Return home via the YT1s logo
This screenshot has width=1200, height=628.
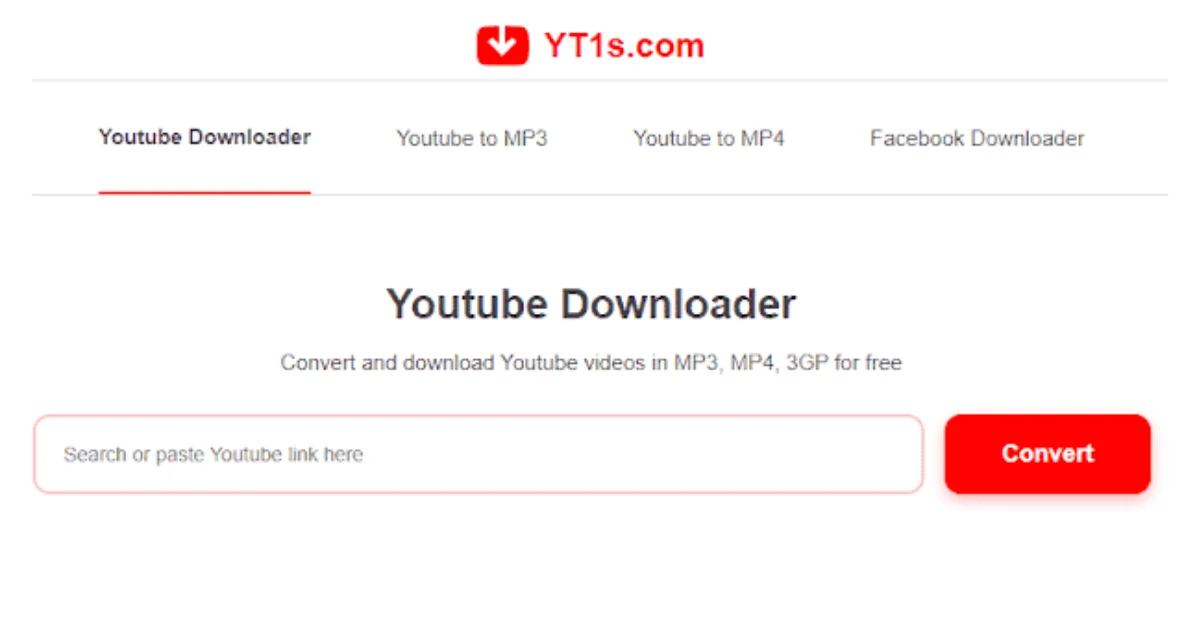coord(590,45)
